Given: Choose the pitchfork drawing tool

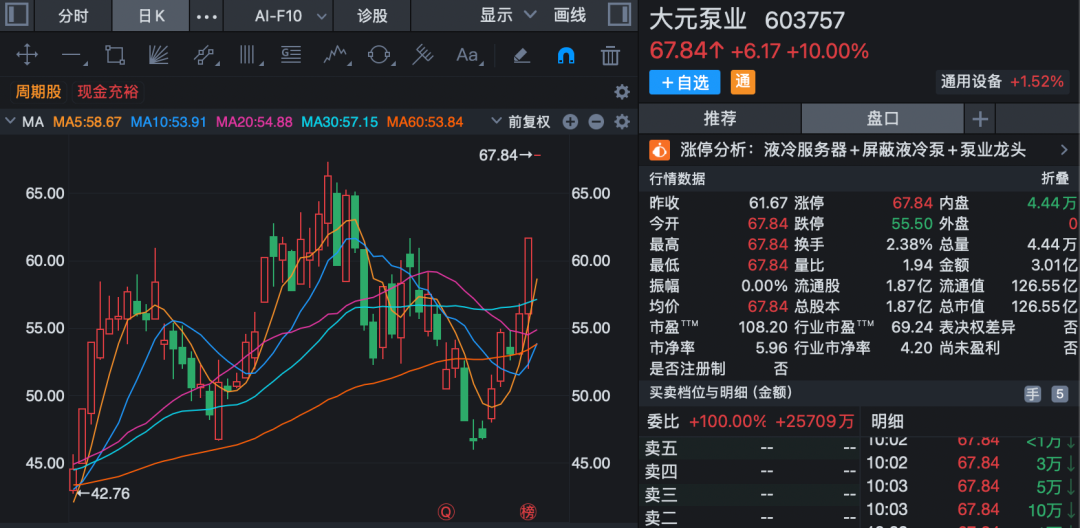Looking at the screenshot, I should tap(422, 54).
